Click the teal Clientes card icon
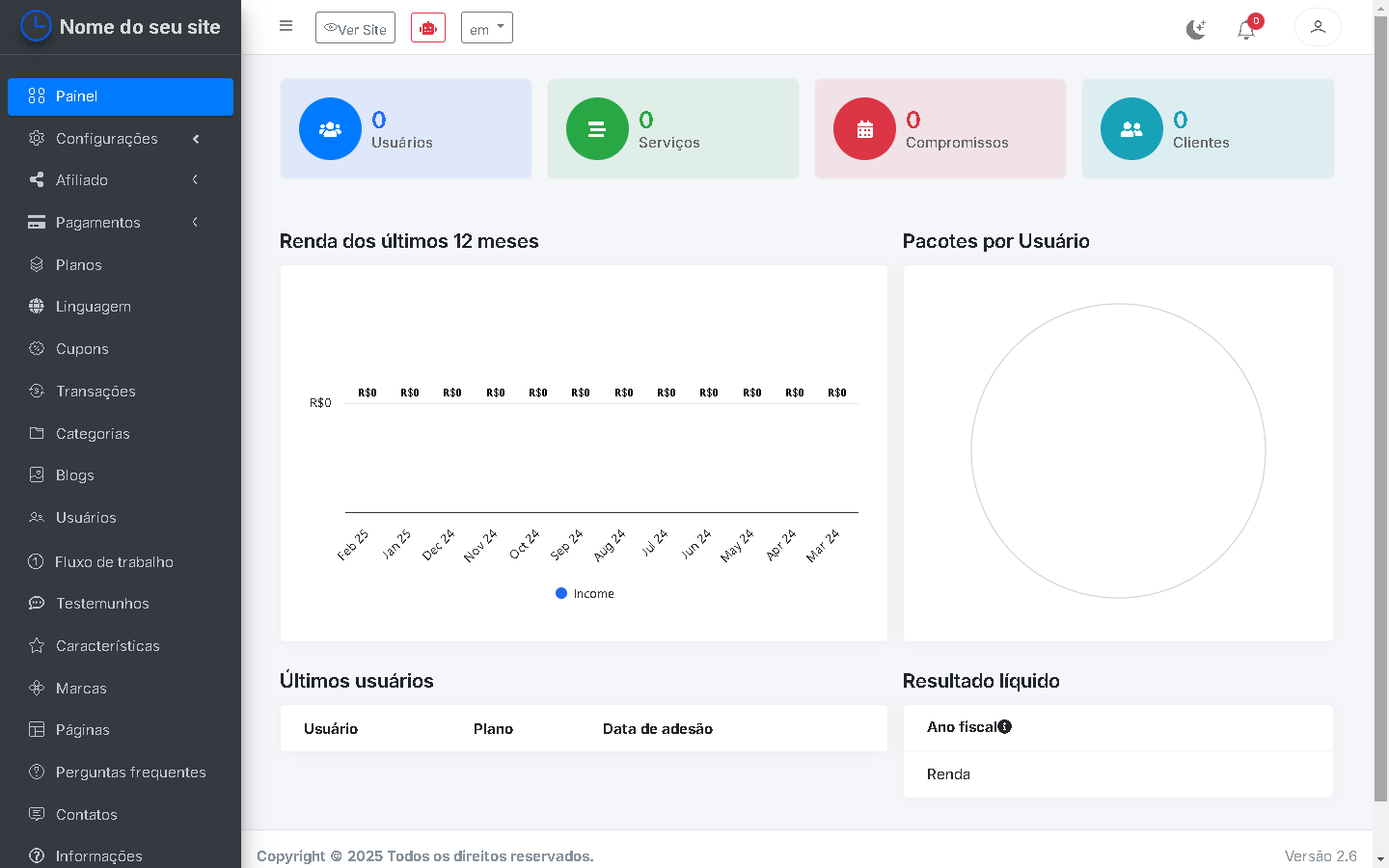This screenshot has width=1389, height=868. pyautogui.click(x=1131, y=129)
